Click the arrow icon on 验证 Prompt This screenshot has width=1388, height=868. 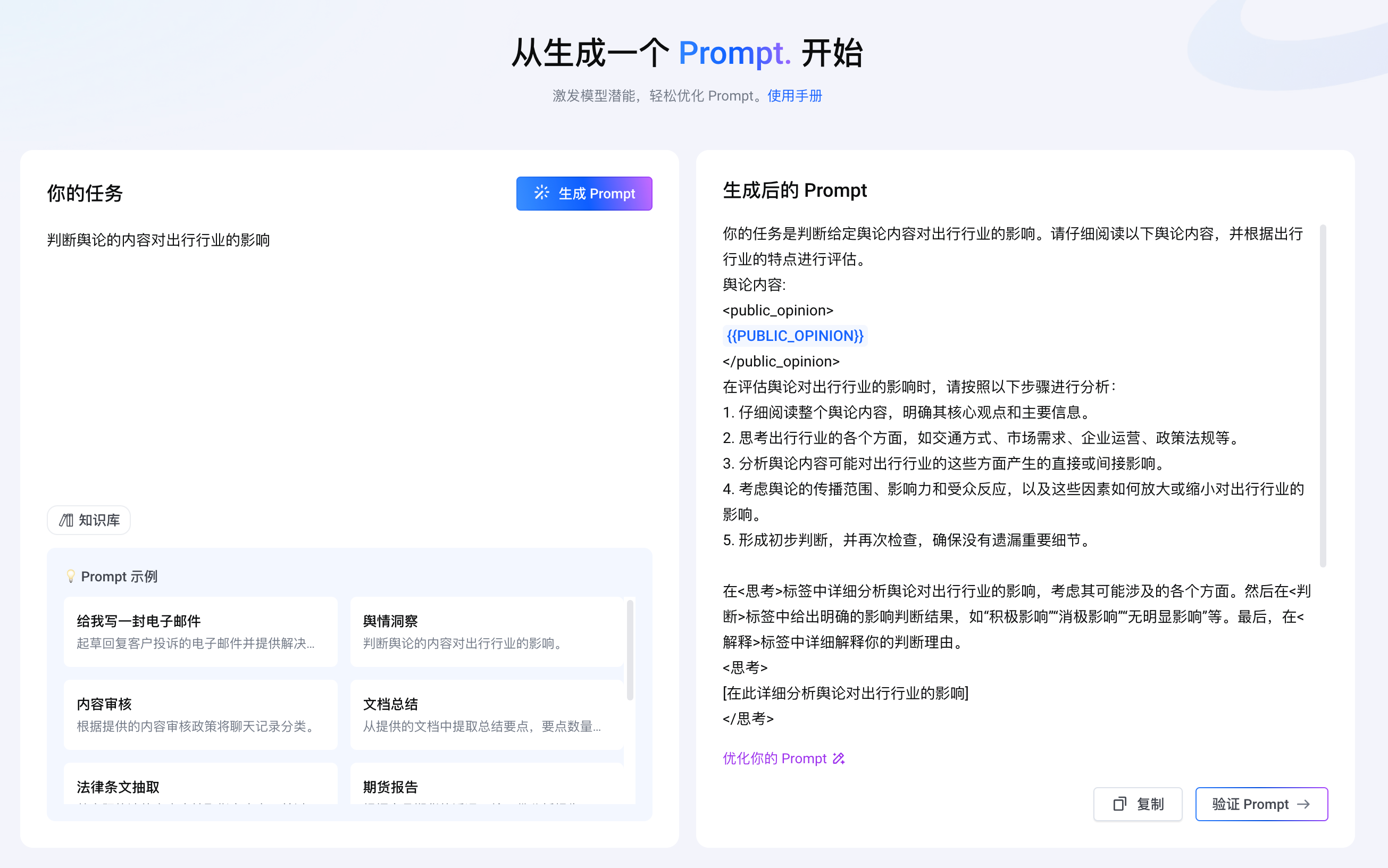[x=1304, y=804]
